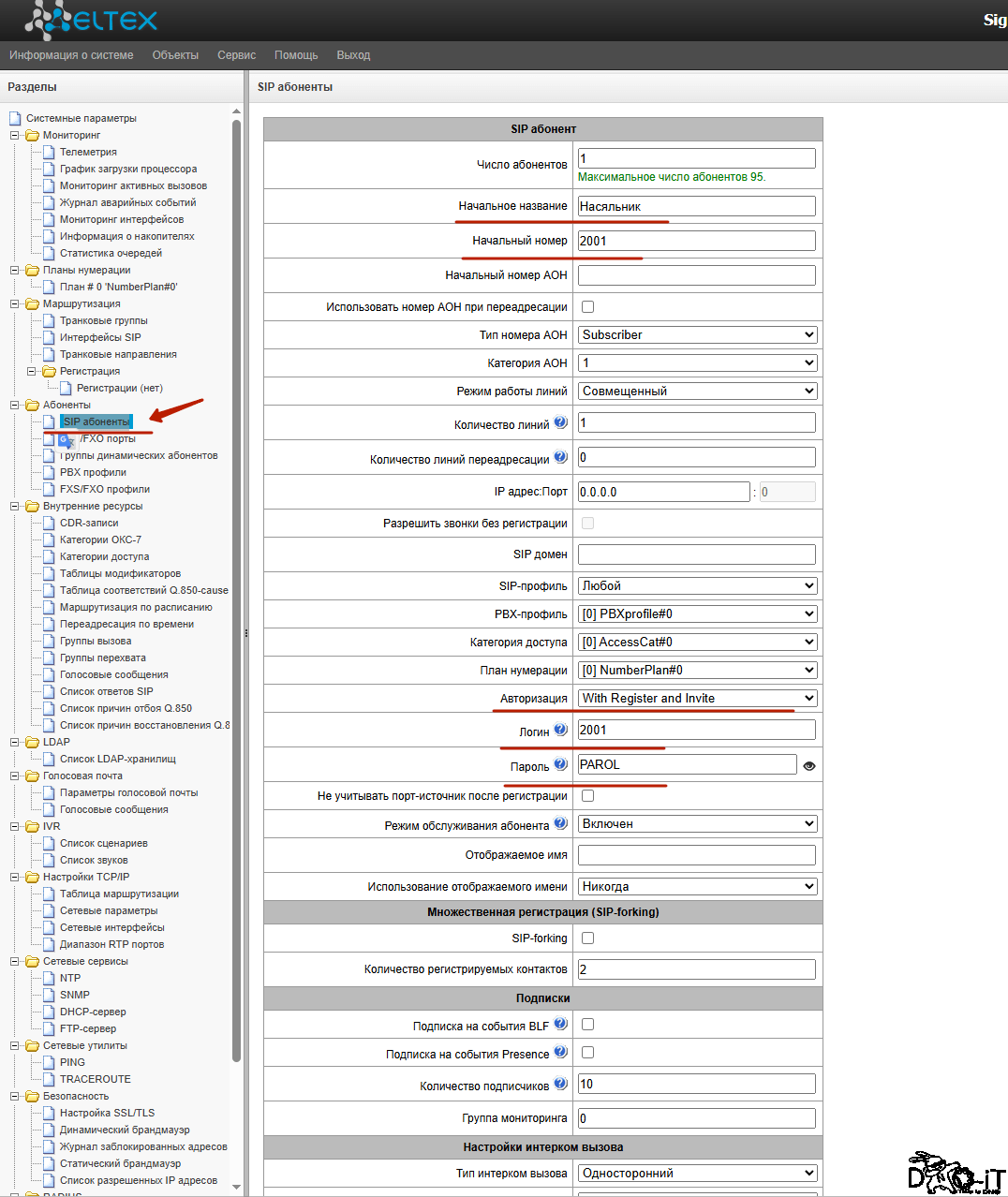Click help icon next to Количество линий переадресации
1008x1197 pixels.
point(560,457)
